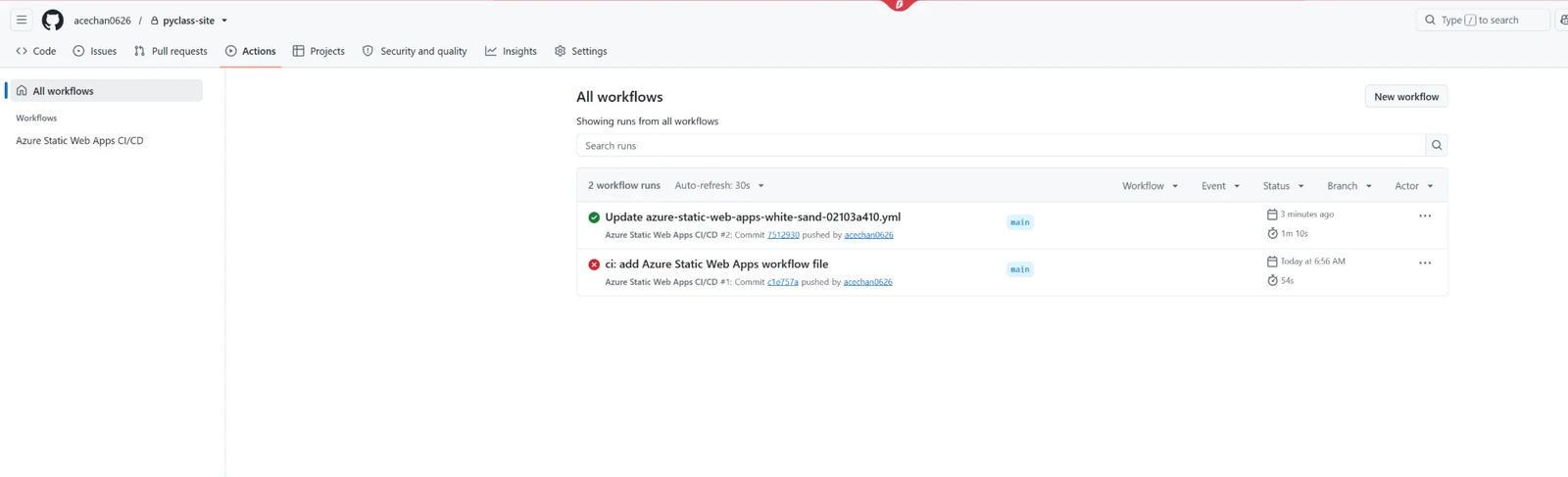Click the search magnifier icon in header
This screenshot has height=477, width=1568.
pyautogui.click(x=1430, y=20)
